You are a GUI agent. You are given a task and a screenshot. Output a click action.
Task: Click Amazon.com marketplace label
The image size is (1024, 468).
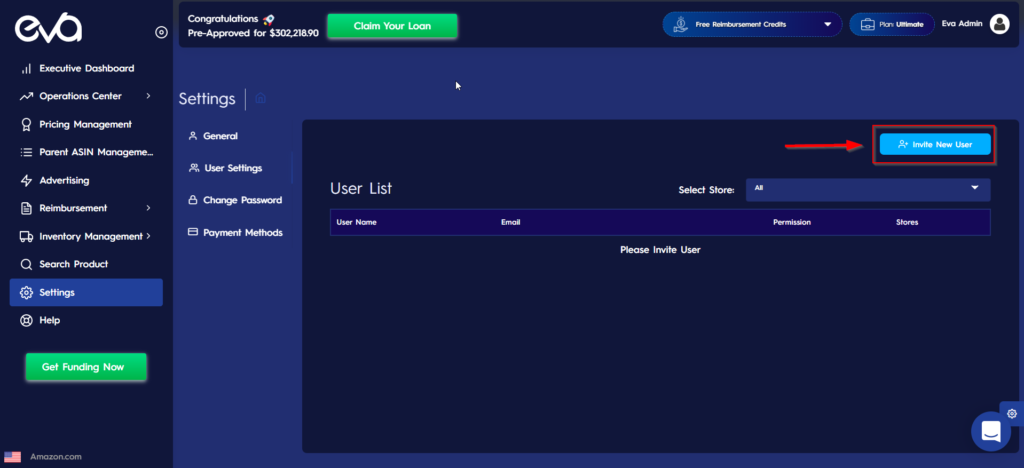[56, 457]
